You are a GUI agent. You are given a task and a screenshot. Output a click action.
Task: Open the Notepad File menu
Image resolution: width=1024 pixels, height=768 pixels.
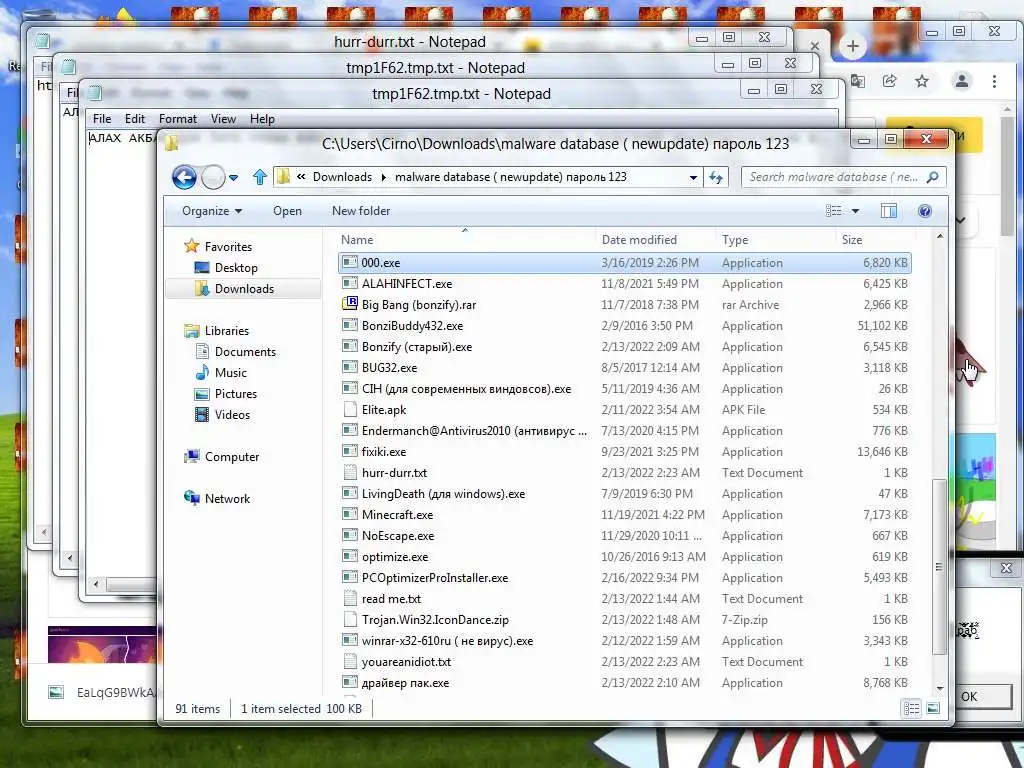point(102,119)
